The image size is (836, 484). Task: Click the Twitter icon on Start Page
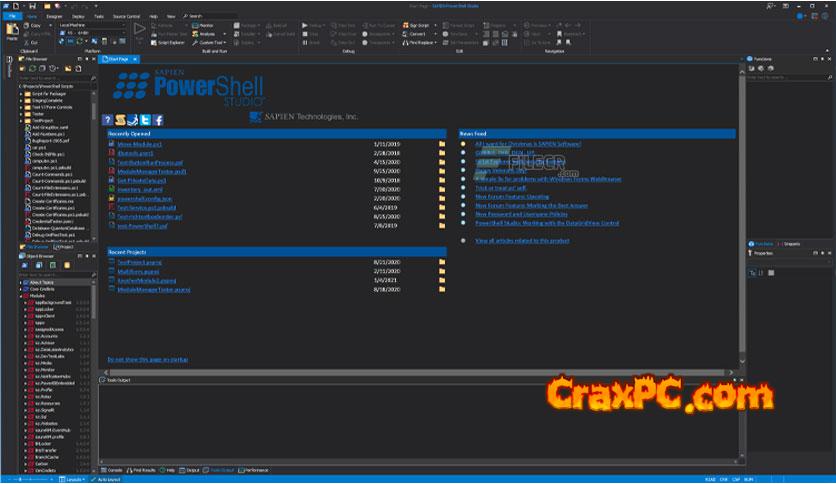coord(145,121)
